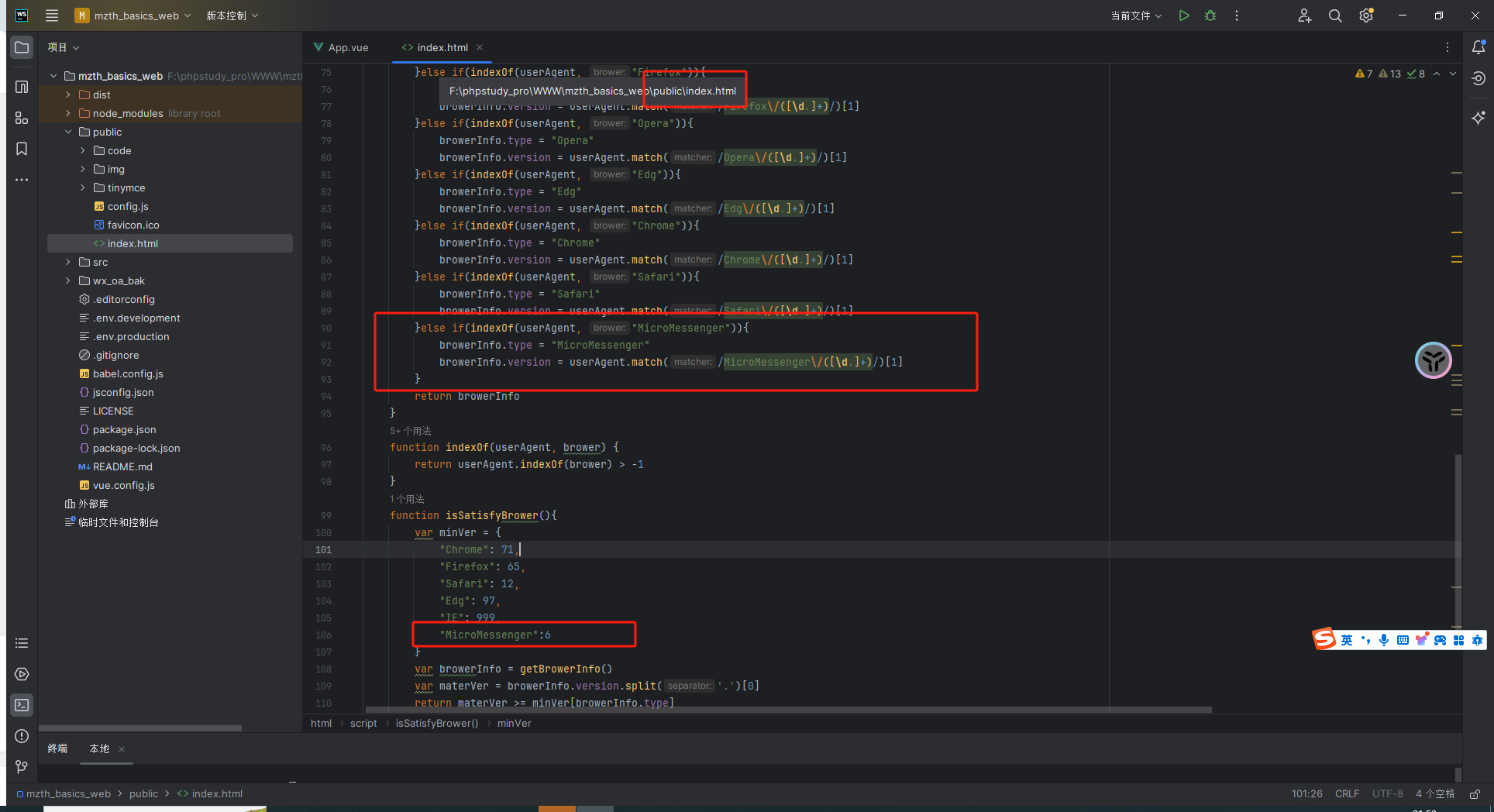The image size is (1494, 812).
Task: Go to line via 101:26 position
Action: [1306, 794]
